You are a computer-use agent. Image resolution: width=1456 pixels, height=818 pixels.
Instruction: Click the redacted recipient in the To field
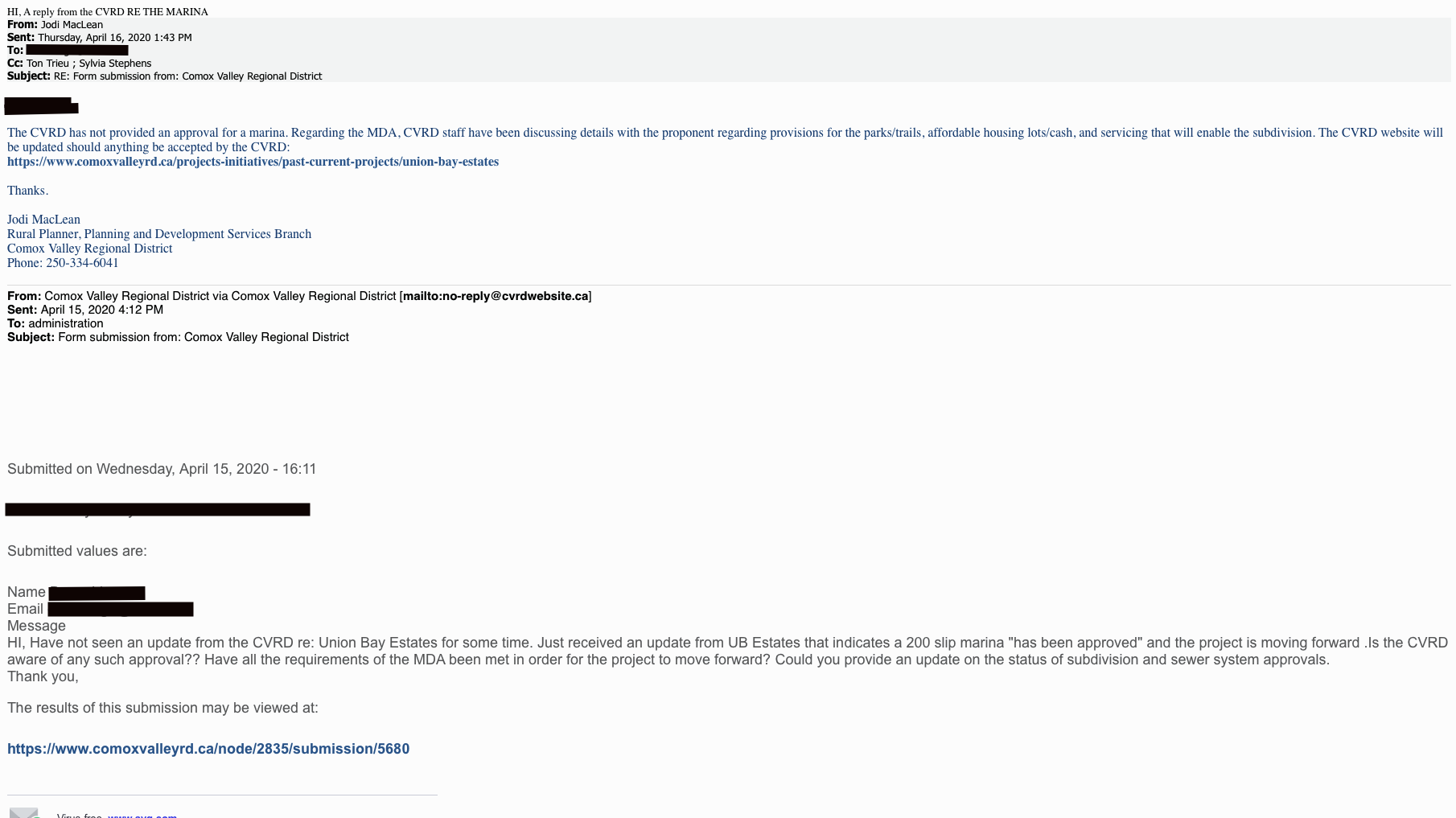(x=76, y=51)
